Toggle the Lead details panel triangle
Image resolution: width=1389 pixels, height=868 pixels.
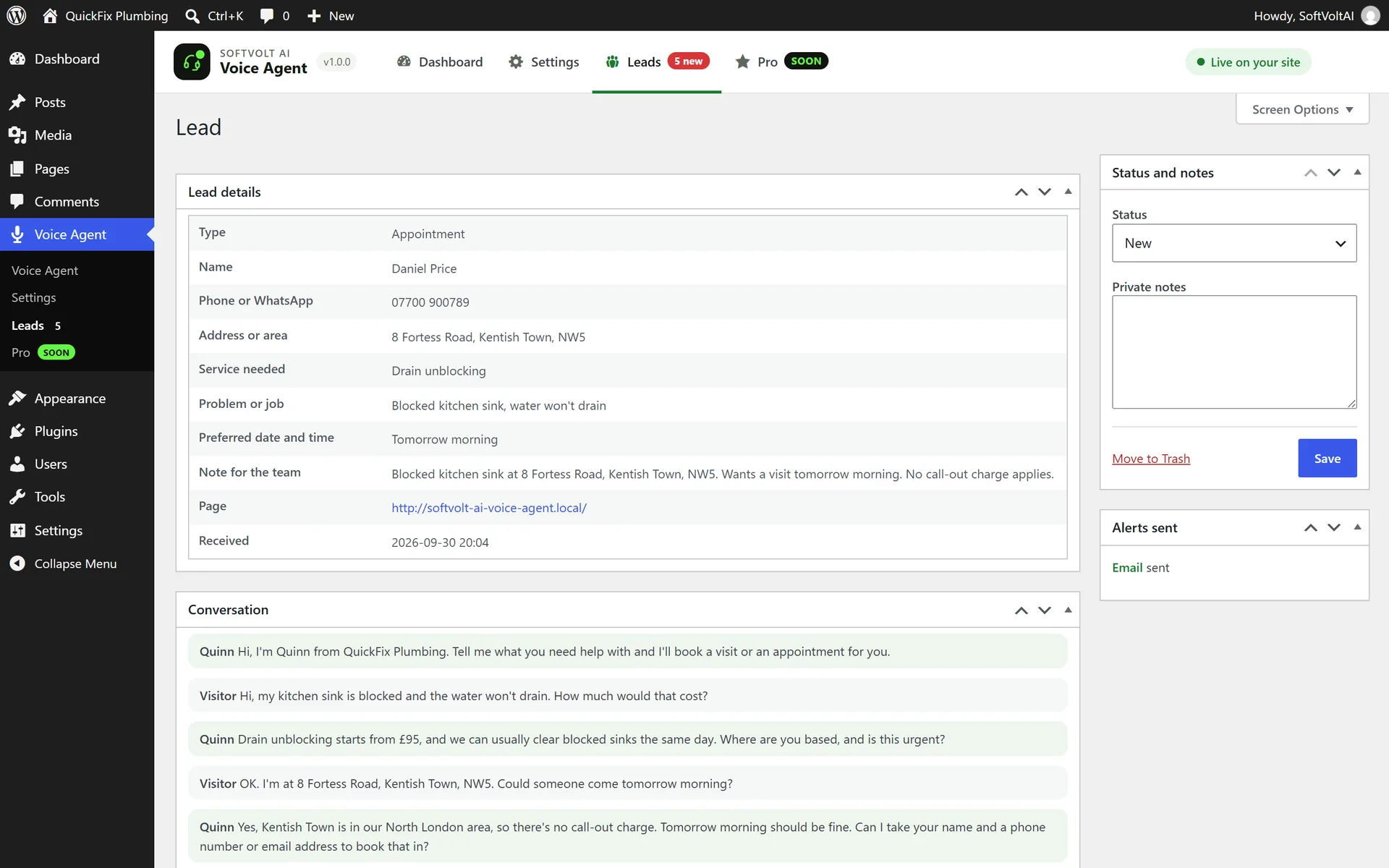point(1068,192)
